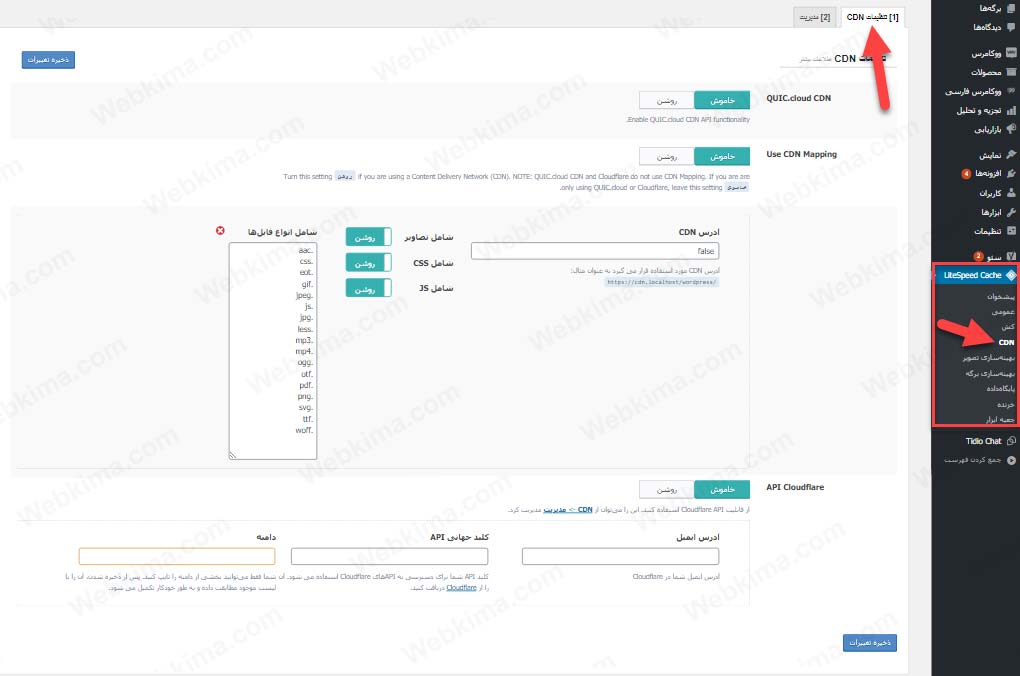Toggle the include JS (شامل JS) switch
Viewport: 1020px width, 676px height.
click(x=368, y=288)
